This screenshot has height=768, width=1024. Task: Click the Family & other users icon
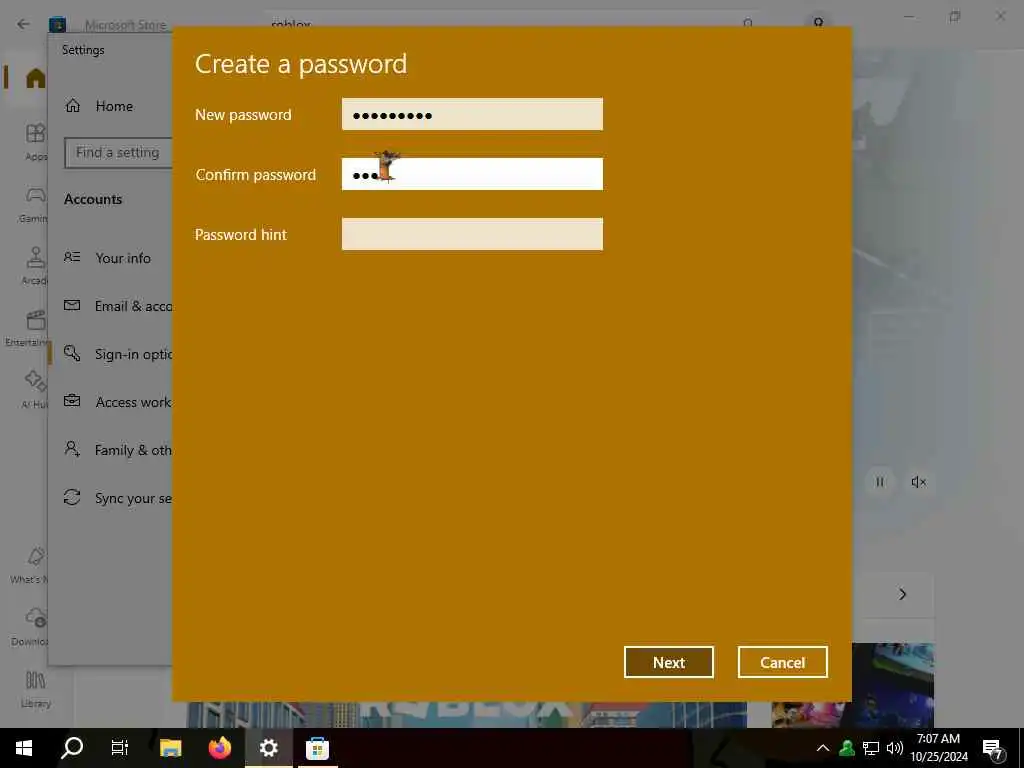point(72,449)
